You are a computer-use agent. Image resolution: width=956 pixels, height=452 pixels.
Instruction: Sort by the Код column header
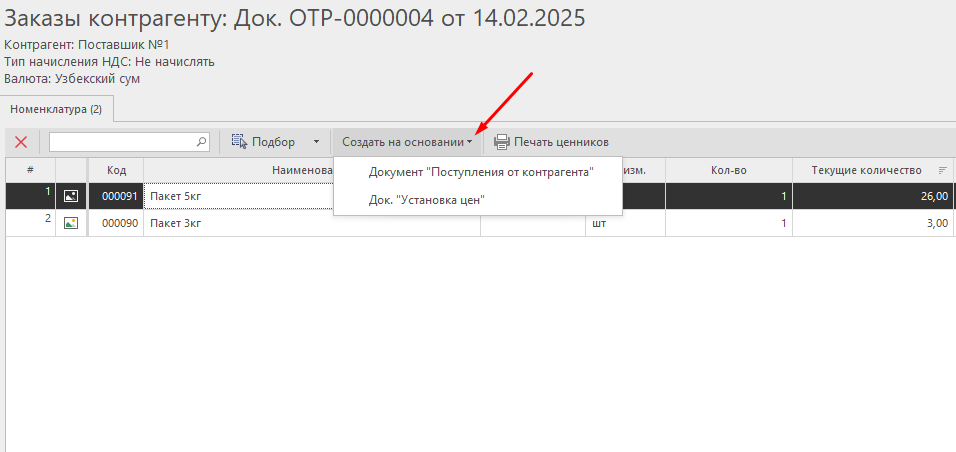(x=116, y=170)
